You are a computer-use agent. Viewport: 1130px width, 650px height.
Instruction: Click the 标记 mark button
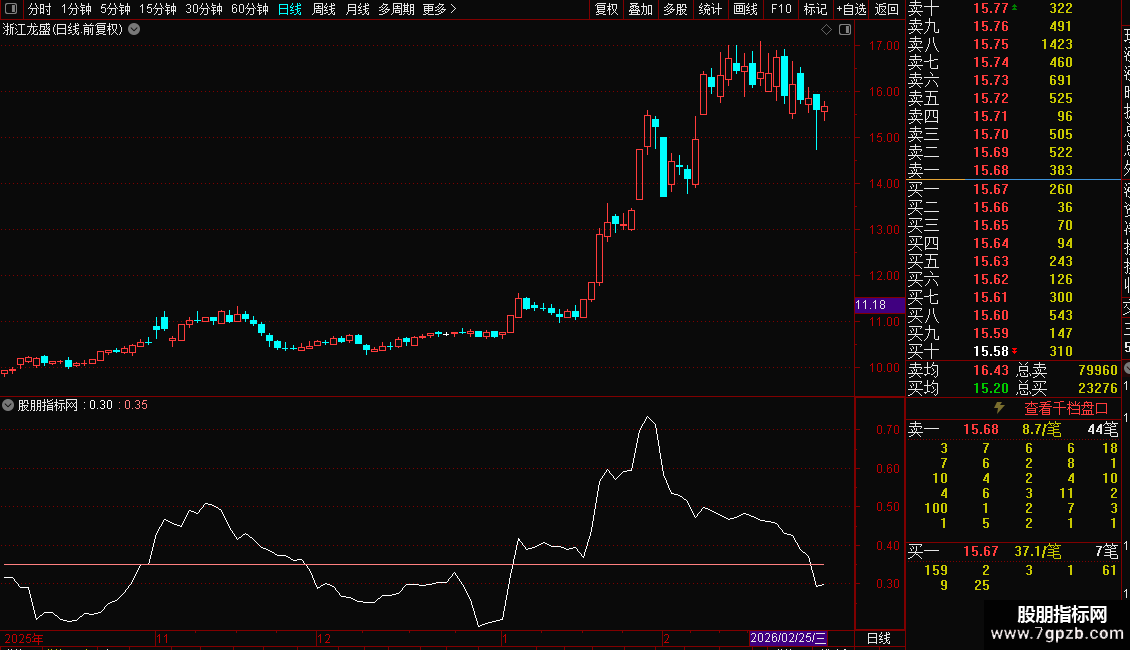815,9
